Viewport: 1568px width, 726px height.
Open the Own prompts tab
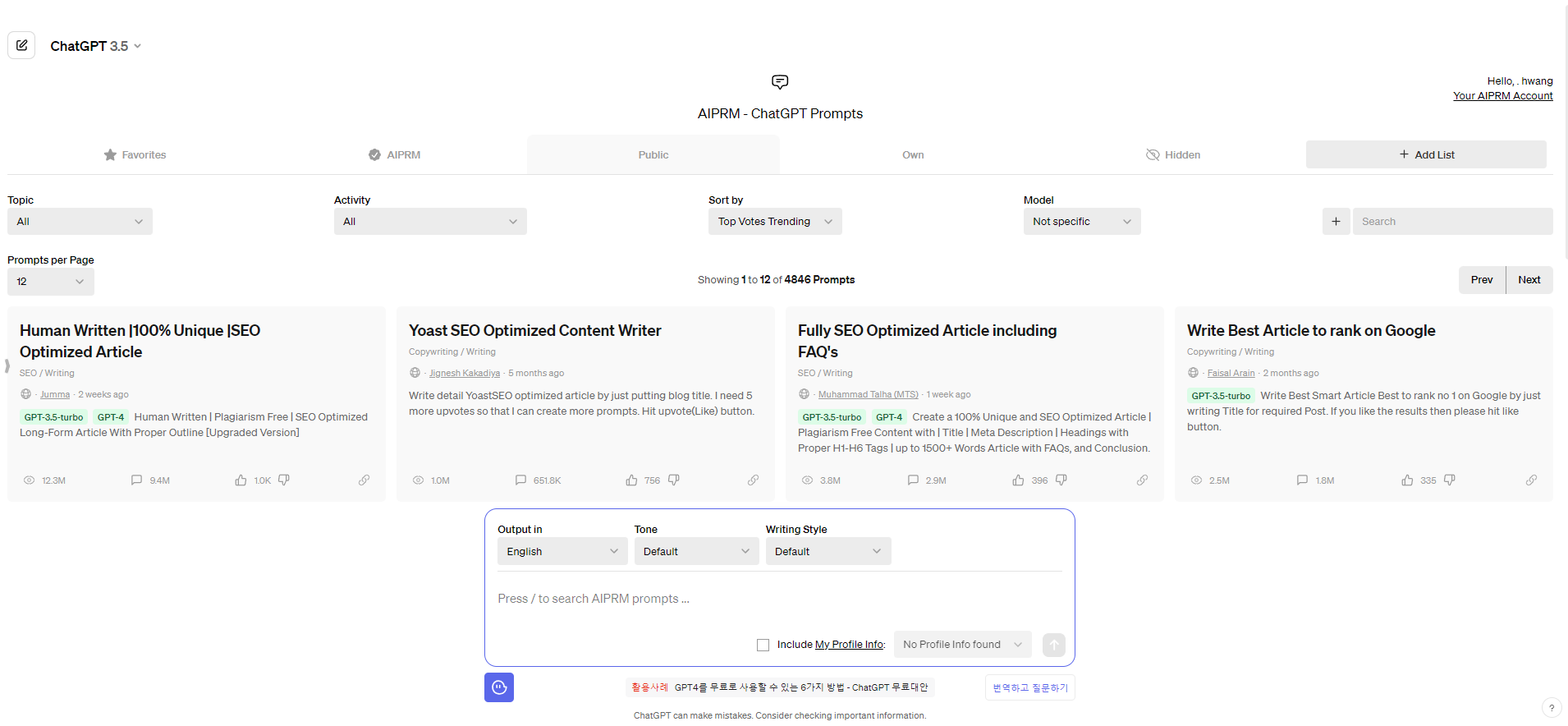(x=913, y=154)
